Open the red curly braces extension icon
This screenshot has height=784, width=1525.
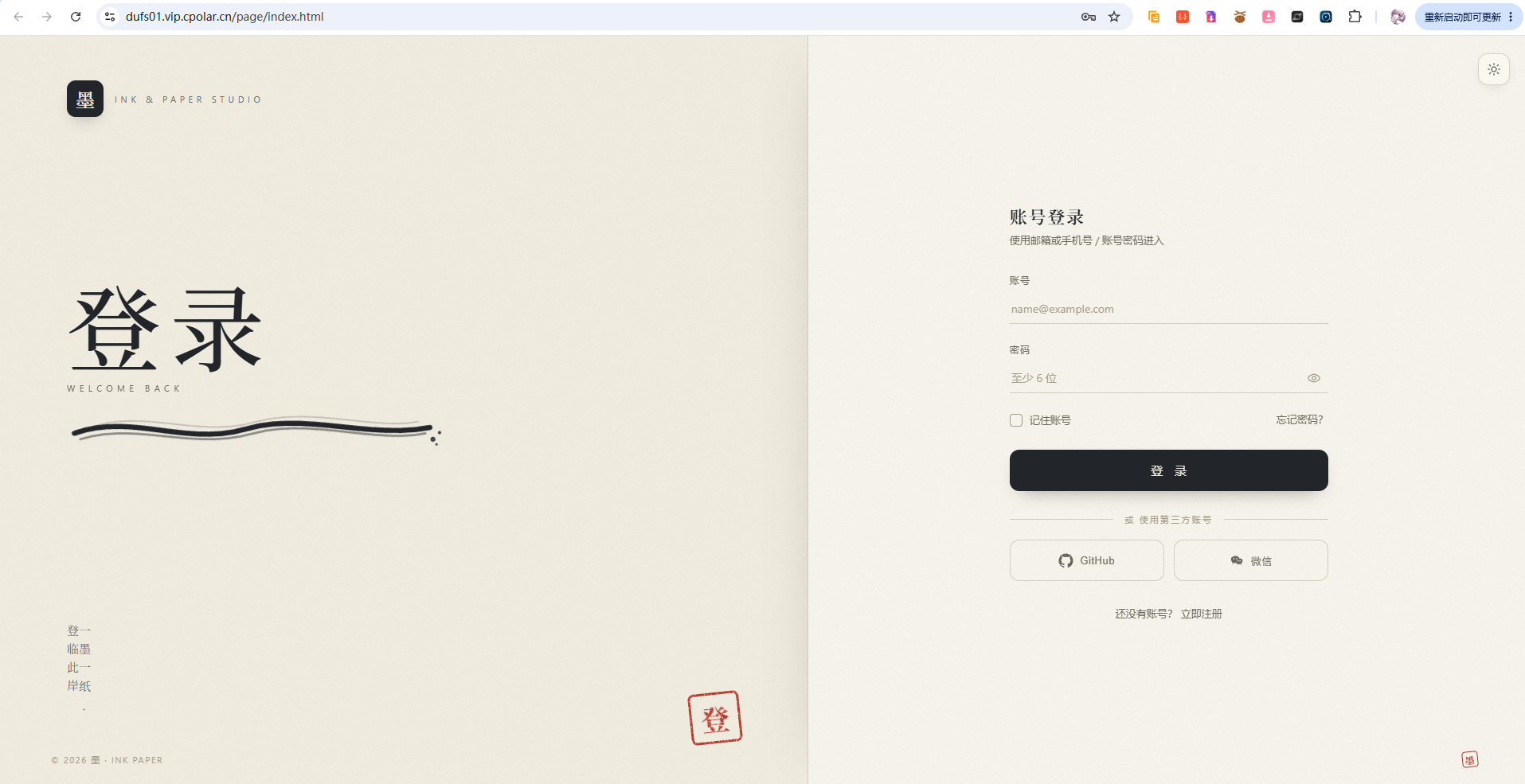tap(1183, 17)
